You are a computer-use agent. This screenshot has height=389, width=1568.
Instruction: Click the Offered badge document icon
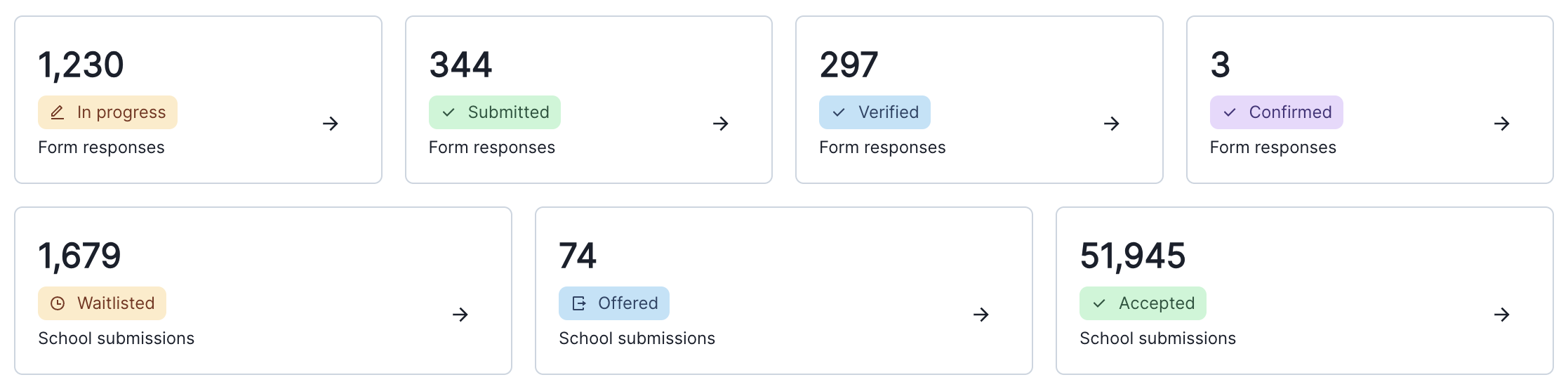pos(579,303)
